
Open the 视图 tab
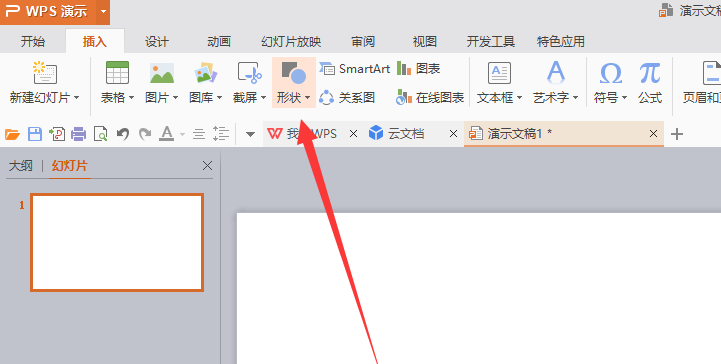(424, 41)
